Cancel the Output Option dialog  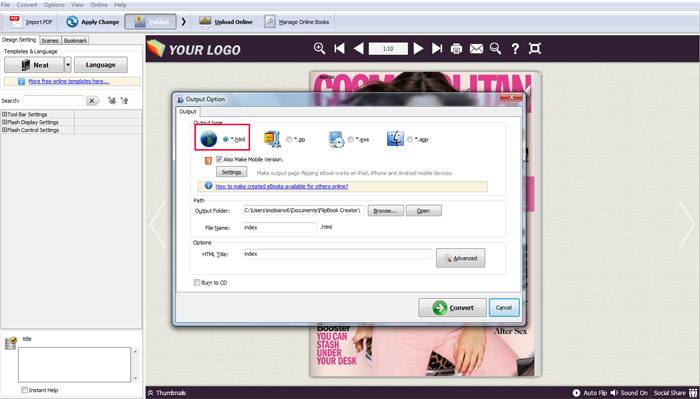click(504, 308)
